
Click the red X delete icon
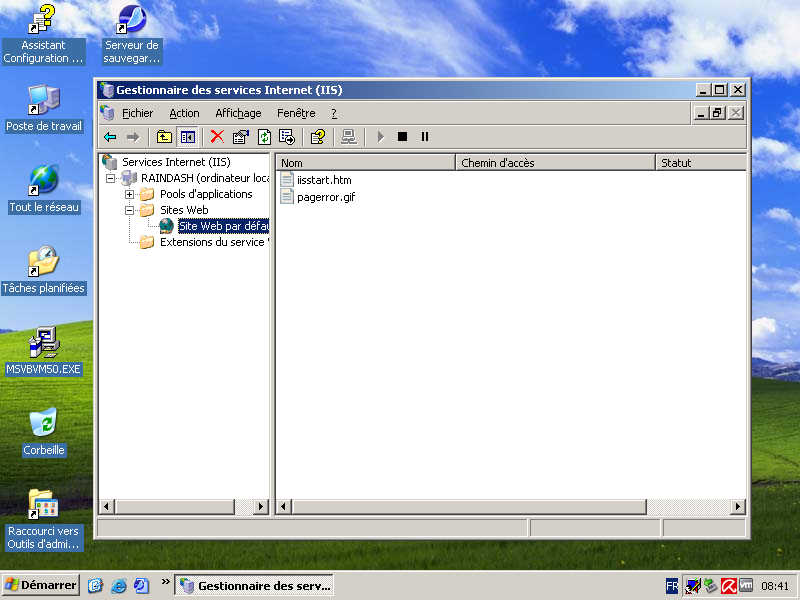click(216, 137)
